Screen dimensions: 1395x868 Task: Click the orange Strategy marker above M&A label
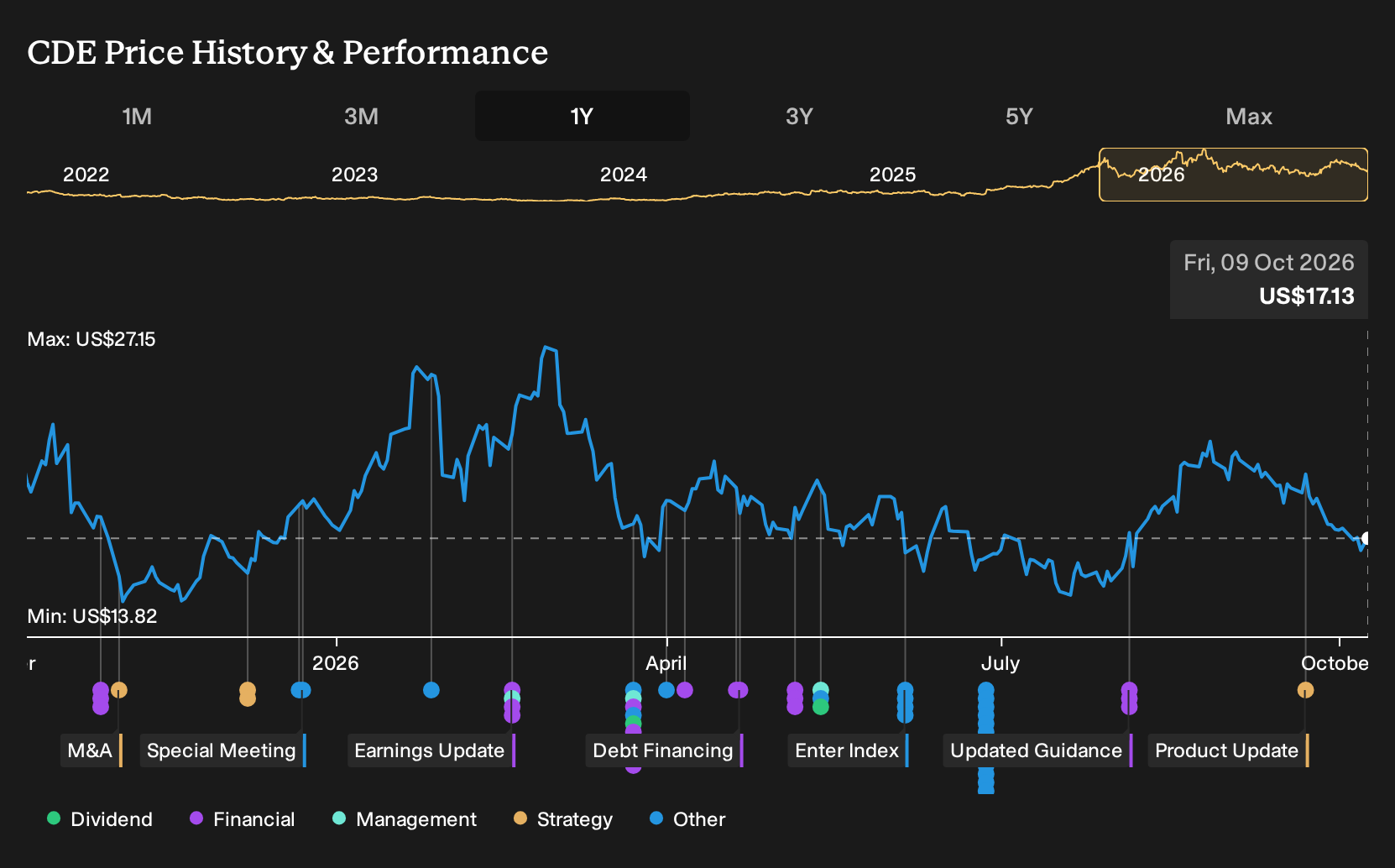click(119, 690)
